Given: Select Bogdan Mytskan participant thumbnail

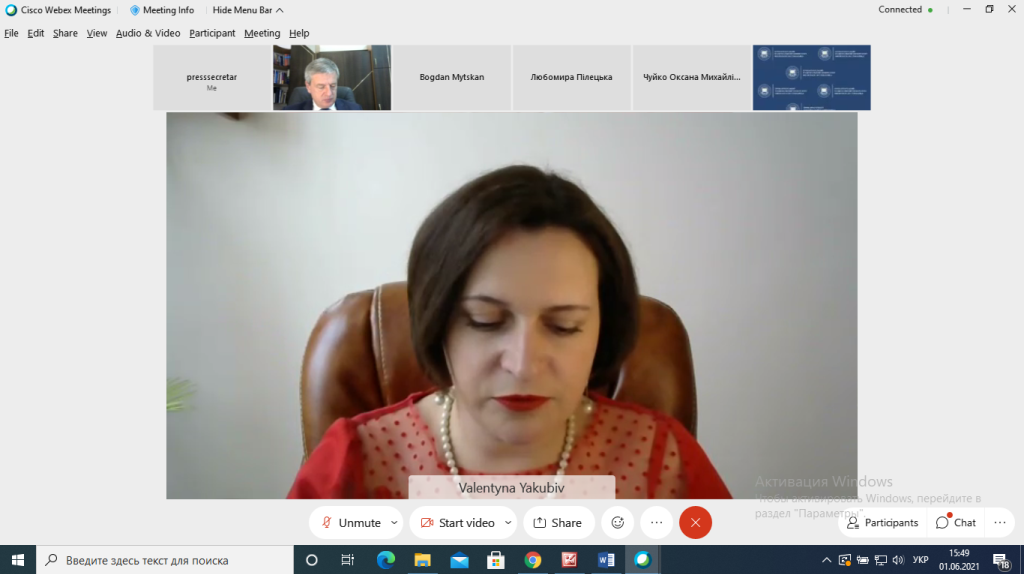Looking at the screenshot, I should point(451,77).
